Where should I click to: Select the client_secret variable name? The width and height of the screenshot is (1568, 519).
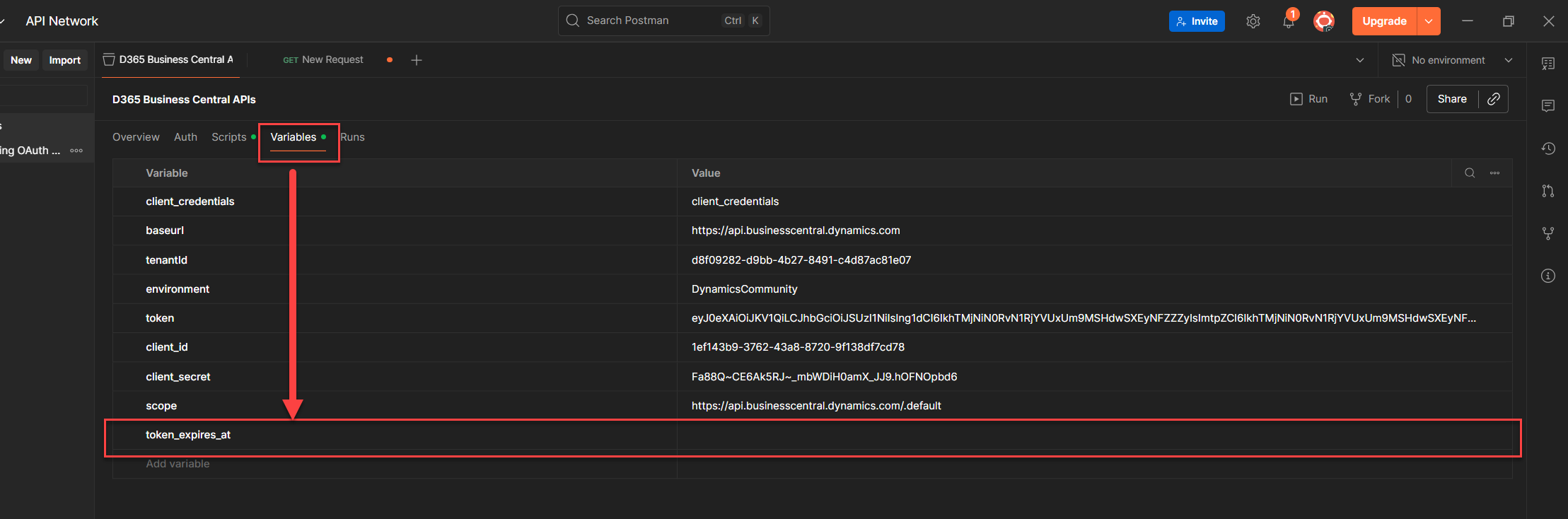point(178,377)
